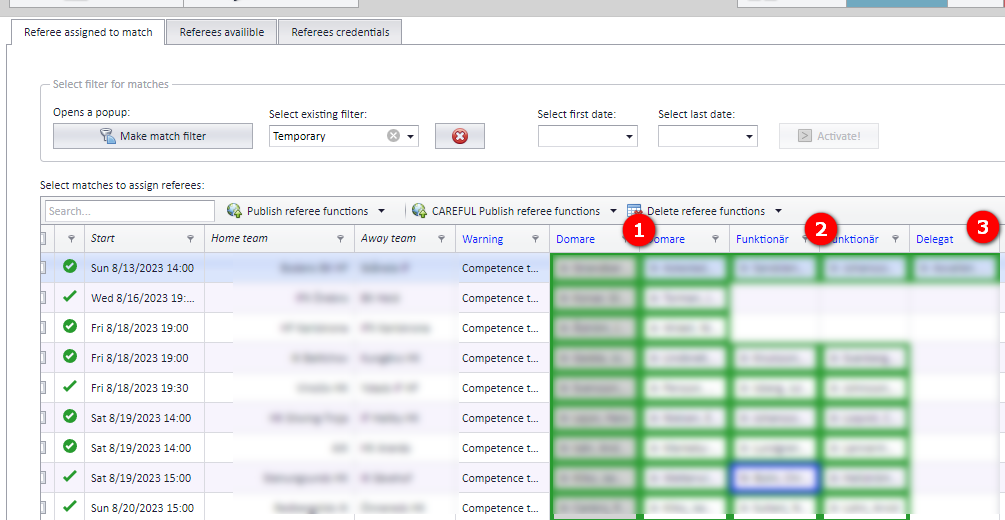Open the Referees availible tab

[x=222, y=32]
